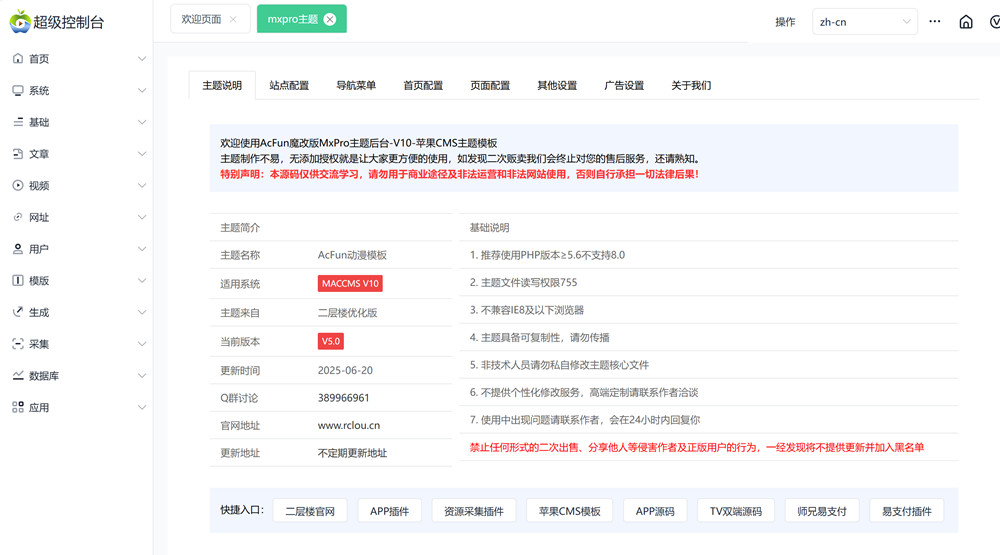Expand the 模板 menu chevron

pos(142,281)
